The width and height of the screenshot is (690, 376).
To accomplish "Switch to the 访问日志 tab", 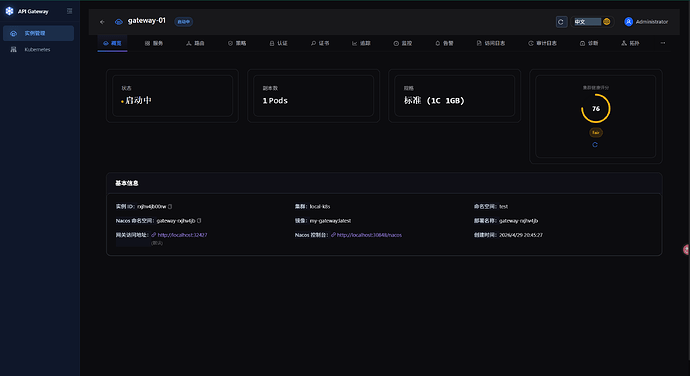I will click(491, 43).
